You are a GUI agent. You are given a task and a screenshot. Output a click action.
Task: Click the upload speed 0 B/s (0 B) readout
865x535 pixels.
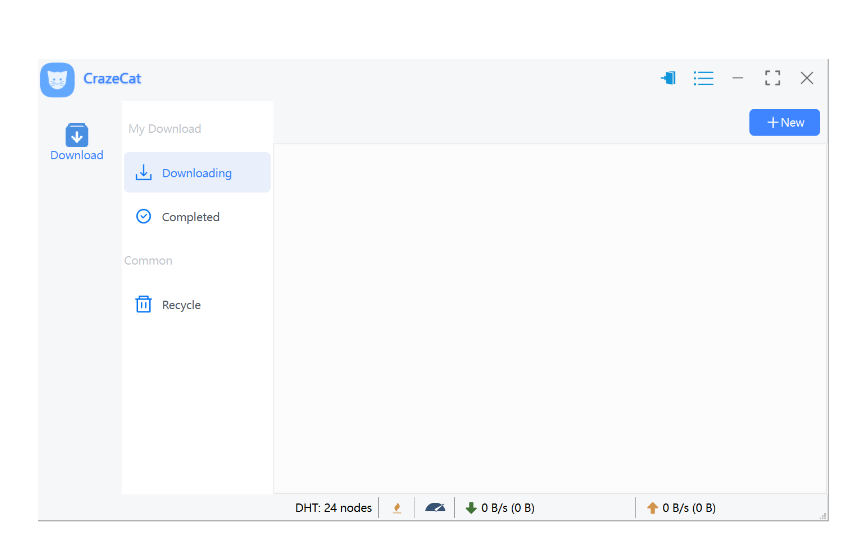689,508
